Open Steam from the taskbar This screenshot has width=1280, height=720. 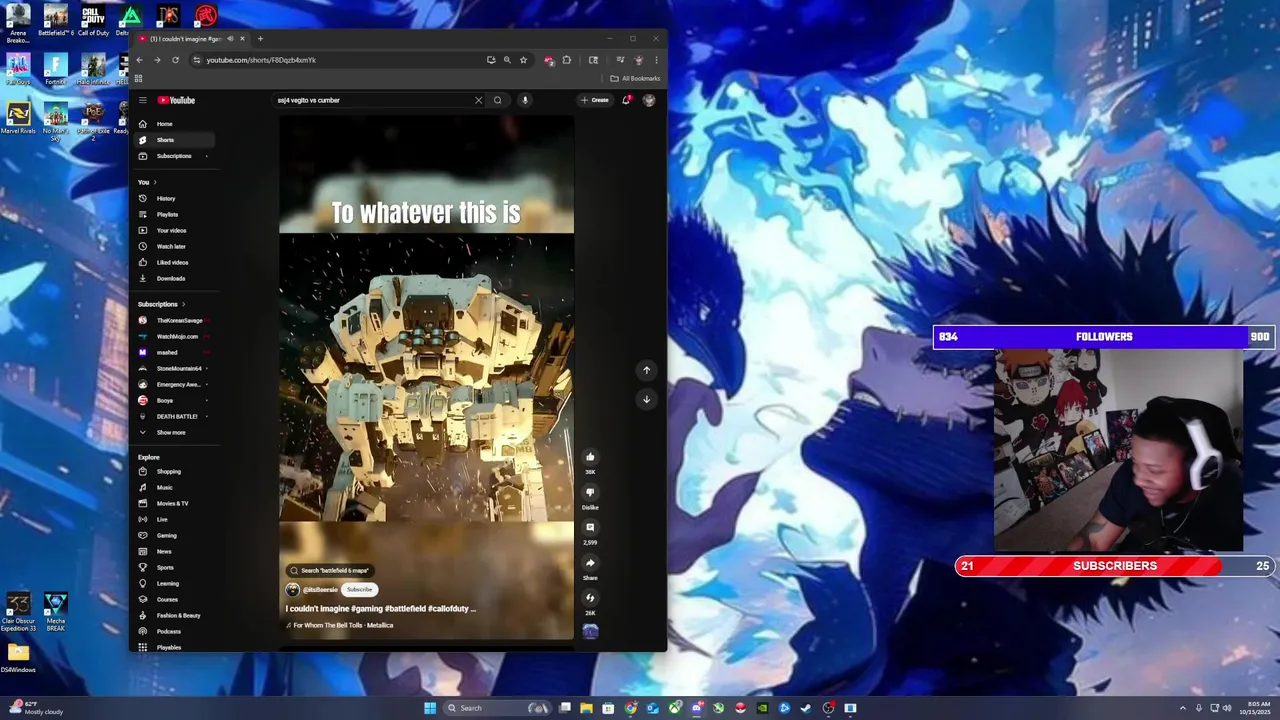coord(806,708)
